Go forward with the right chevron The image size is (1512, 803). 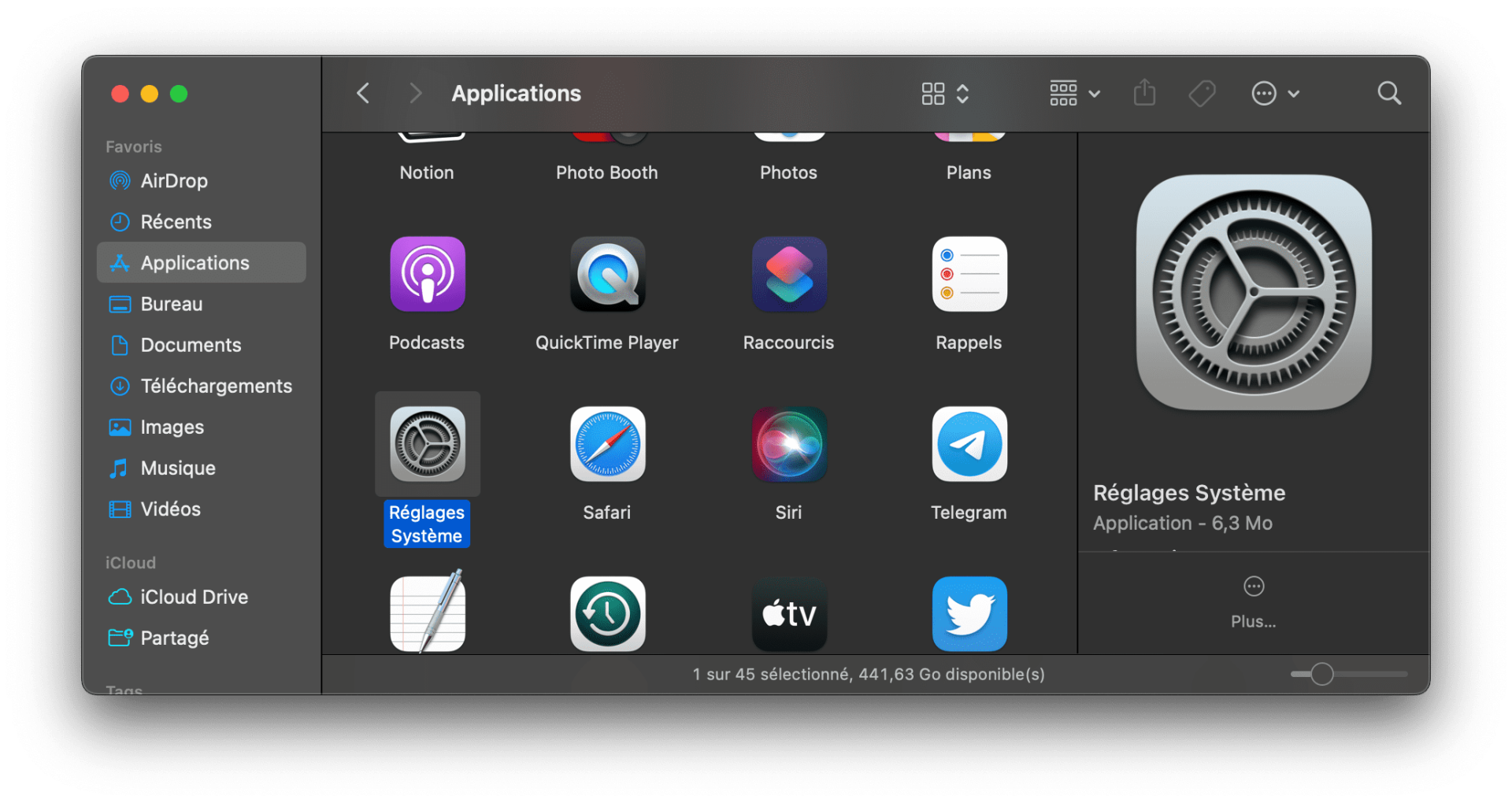416,94
